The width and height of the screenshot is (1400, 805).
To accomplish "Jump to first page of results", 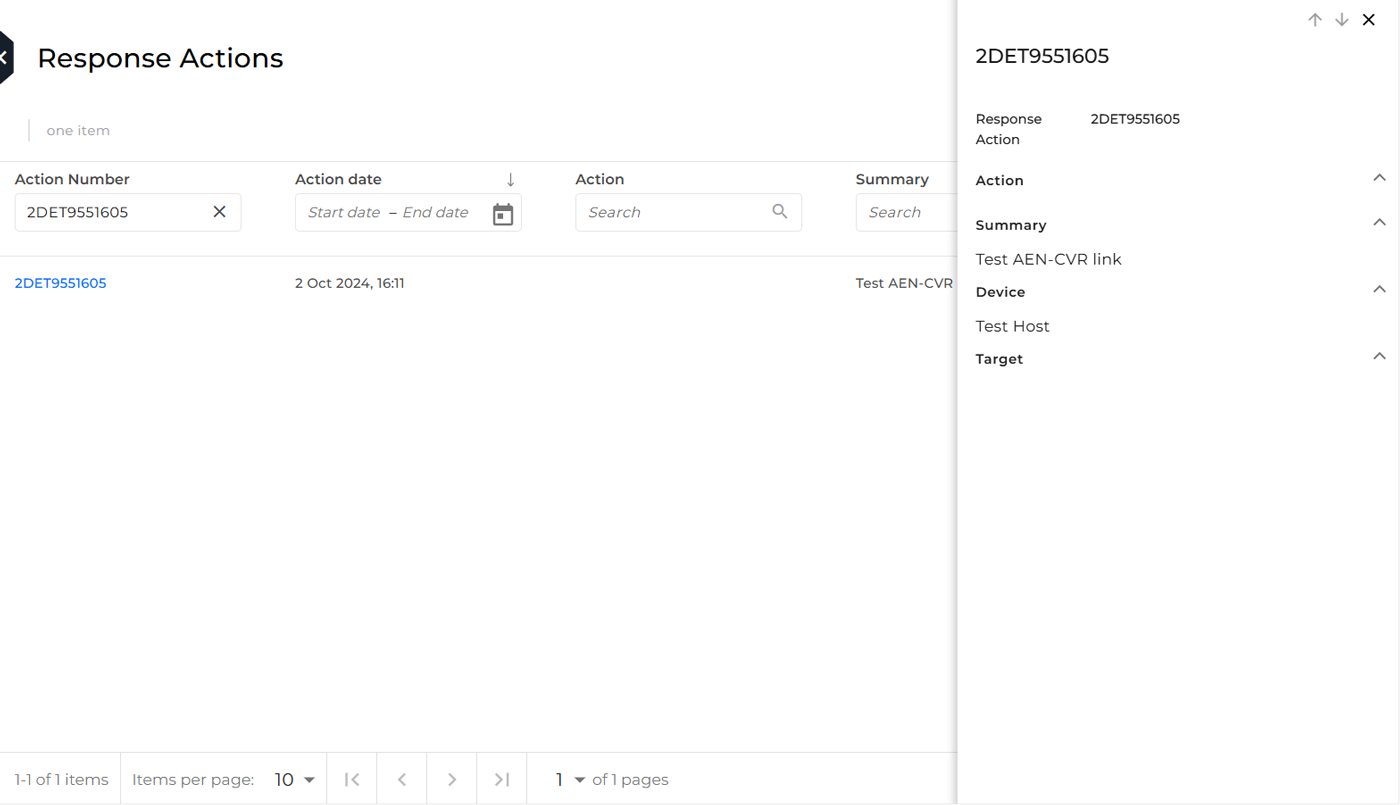I will coord(352,779).
